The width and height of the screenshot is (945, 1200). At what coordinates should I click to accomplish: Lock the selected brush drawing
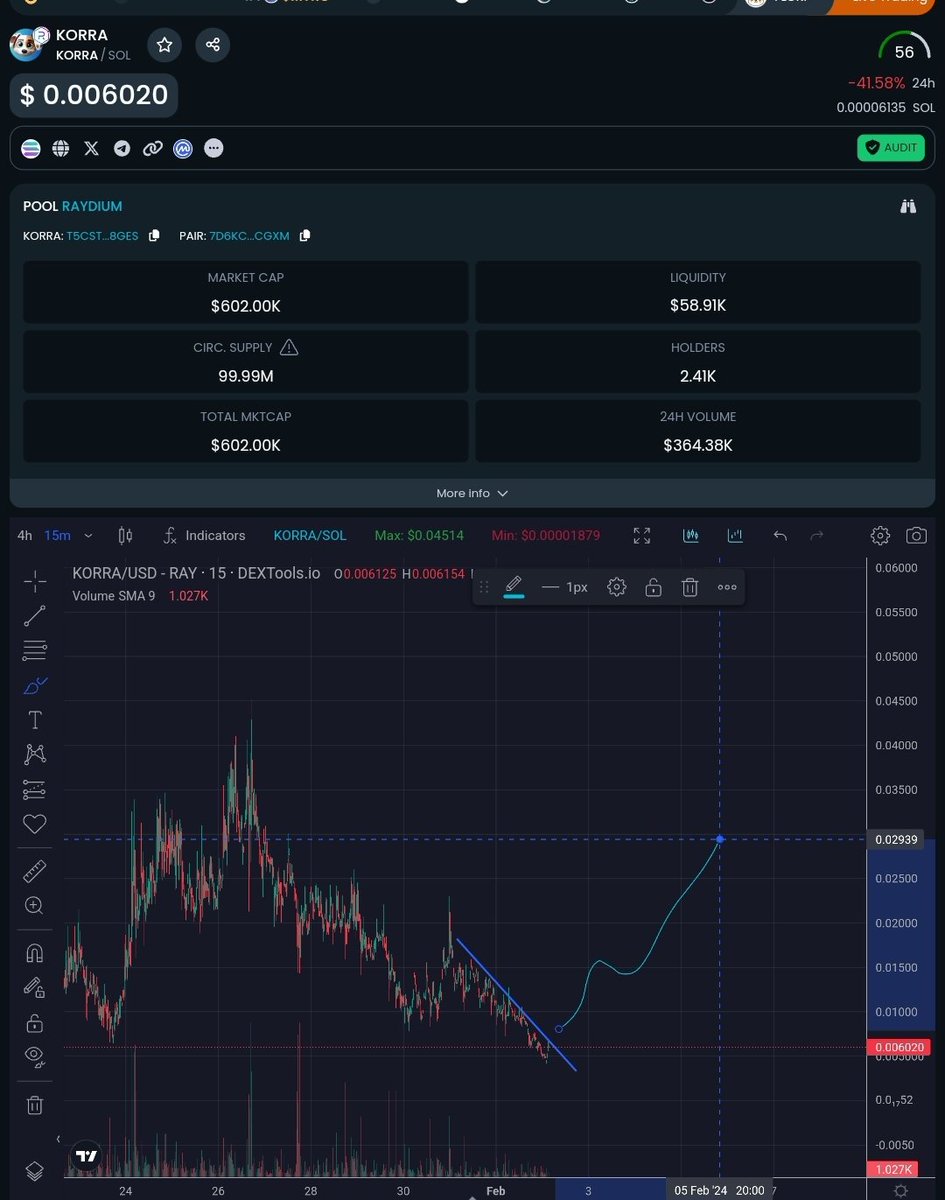click(653, 587)
